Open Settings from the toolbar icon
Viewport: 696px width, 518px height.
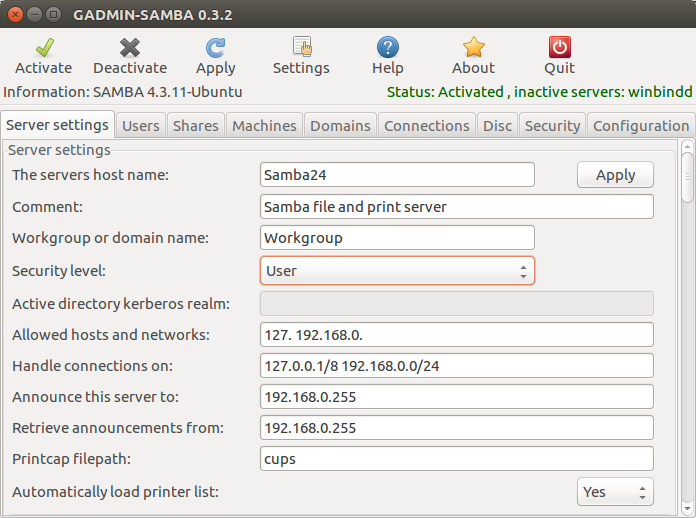click(302, 47)
